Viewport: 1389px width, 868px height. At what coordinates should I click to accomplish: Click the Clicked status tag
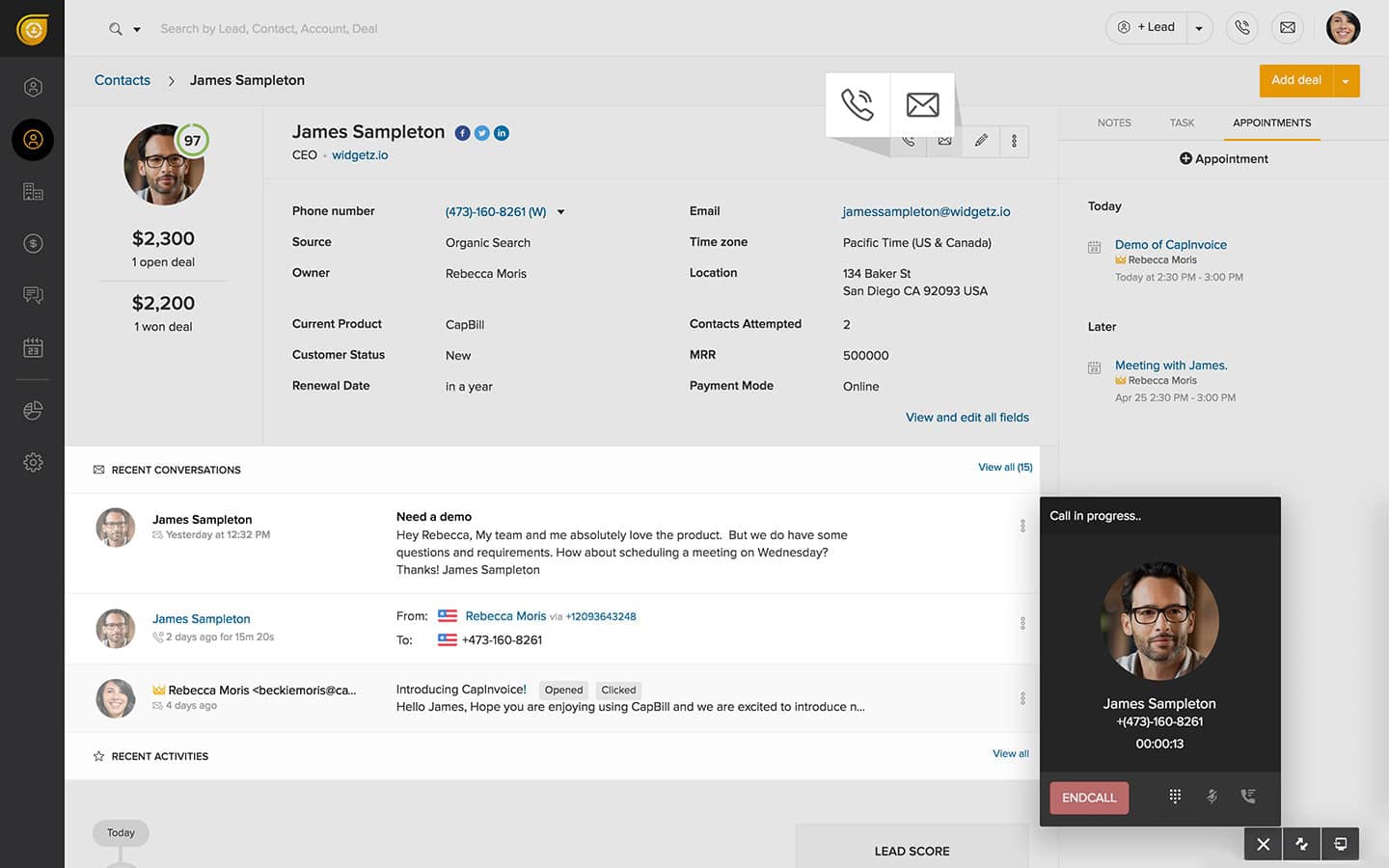618,691
